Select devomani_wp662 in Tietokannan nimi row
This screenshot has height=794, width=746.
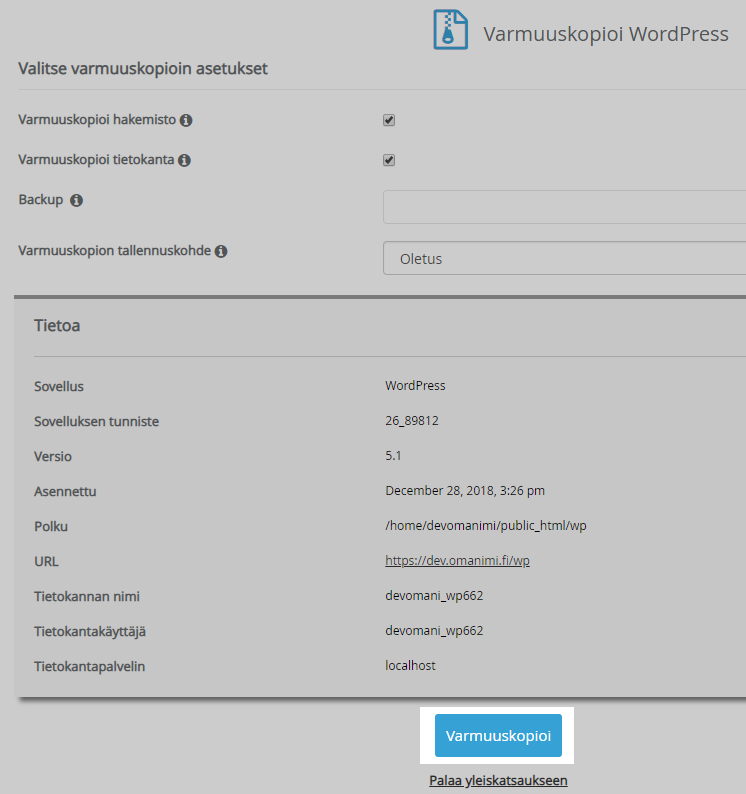(434, 596)
